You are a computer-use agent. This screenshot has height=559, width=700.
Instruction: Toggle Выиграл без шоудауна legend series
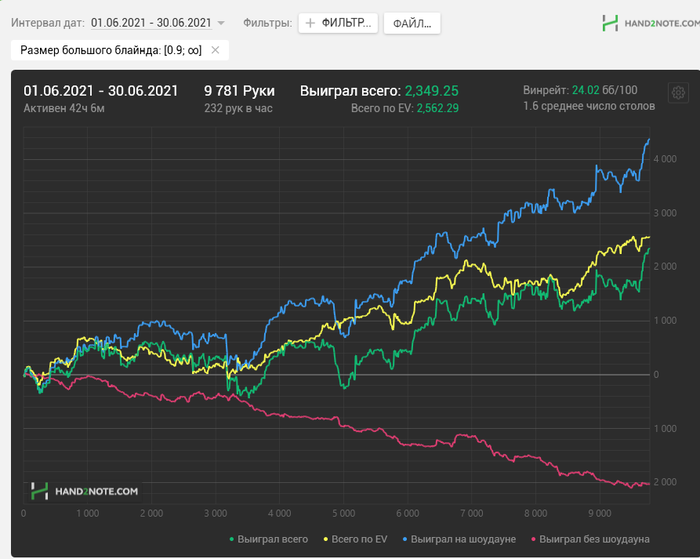pos(590,539)
